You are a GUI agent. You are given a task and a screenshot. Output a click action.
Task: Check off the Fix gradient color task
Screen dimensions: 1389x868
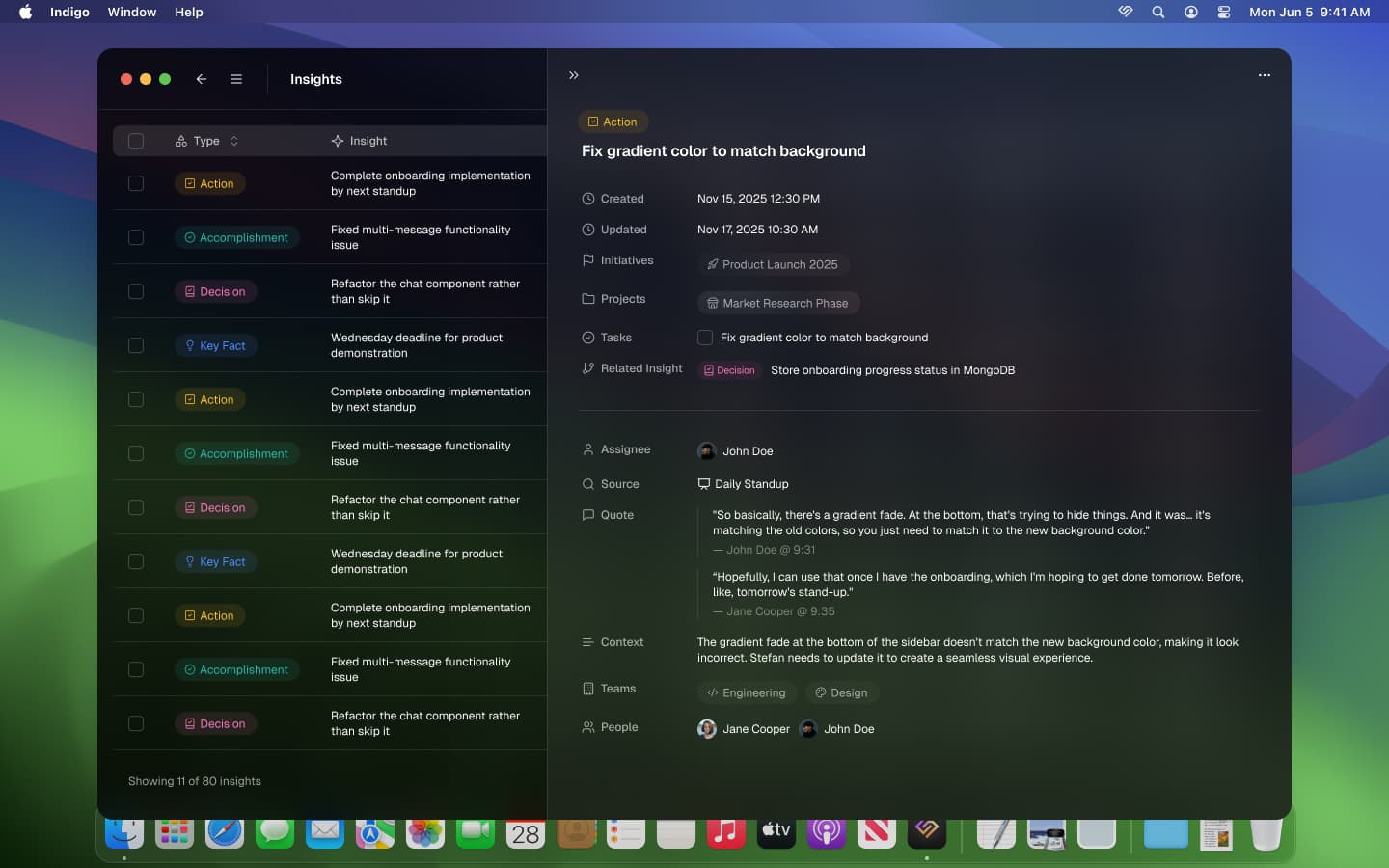tap(705, 338)
